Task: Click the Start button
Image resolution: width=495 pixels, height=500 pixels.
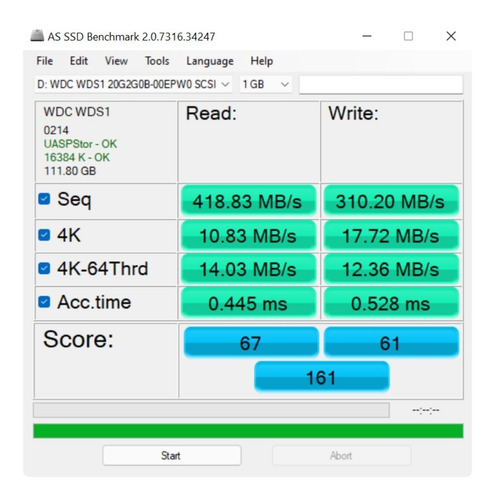Action: 172,455
